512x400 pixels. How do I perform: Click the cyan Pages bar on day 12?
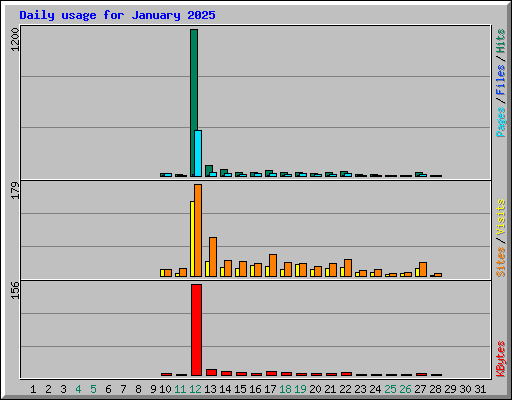(198, 153)
